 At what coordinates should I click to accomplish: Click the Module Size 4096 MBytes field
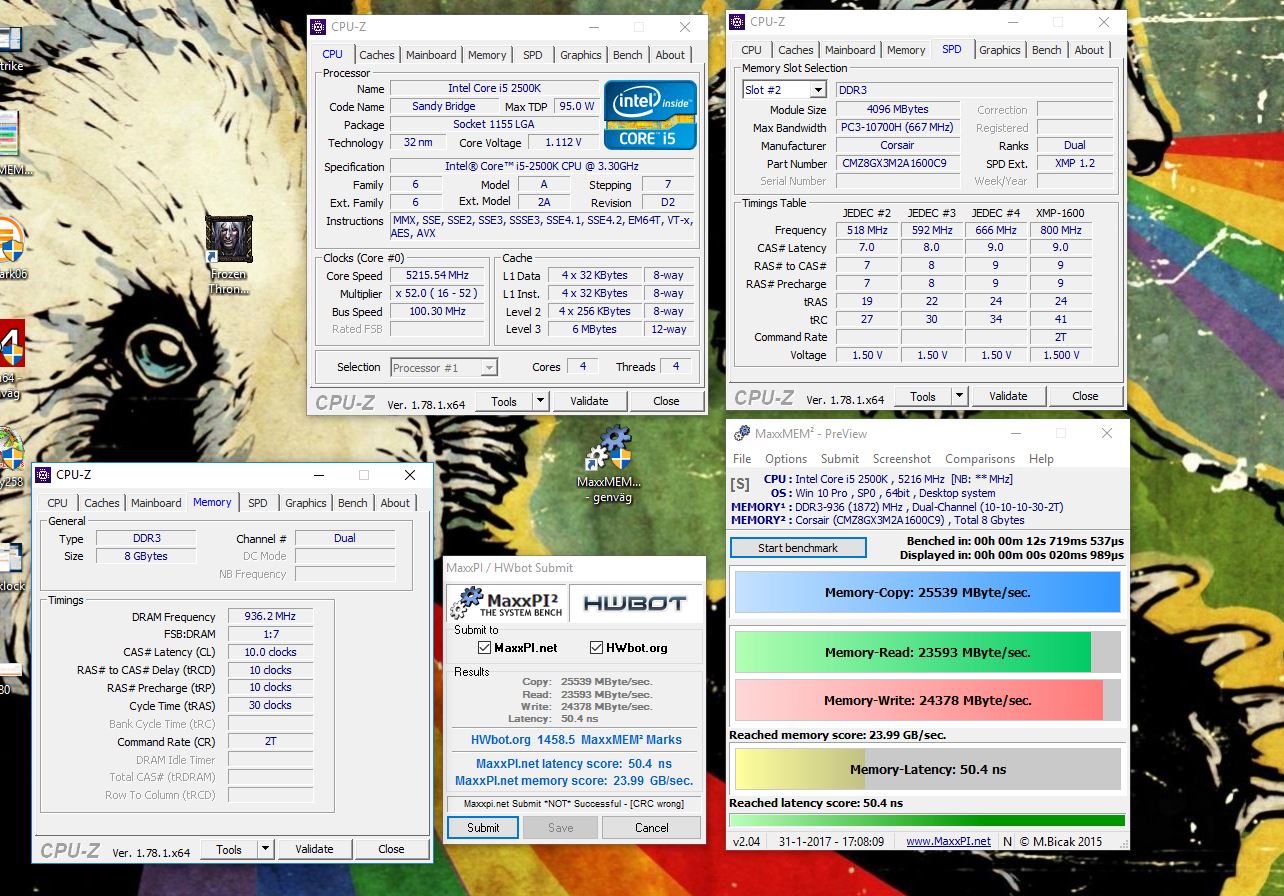pos(896,109)
